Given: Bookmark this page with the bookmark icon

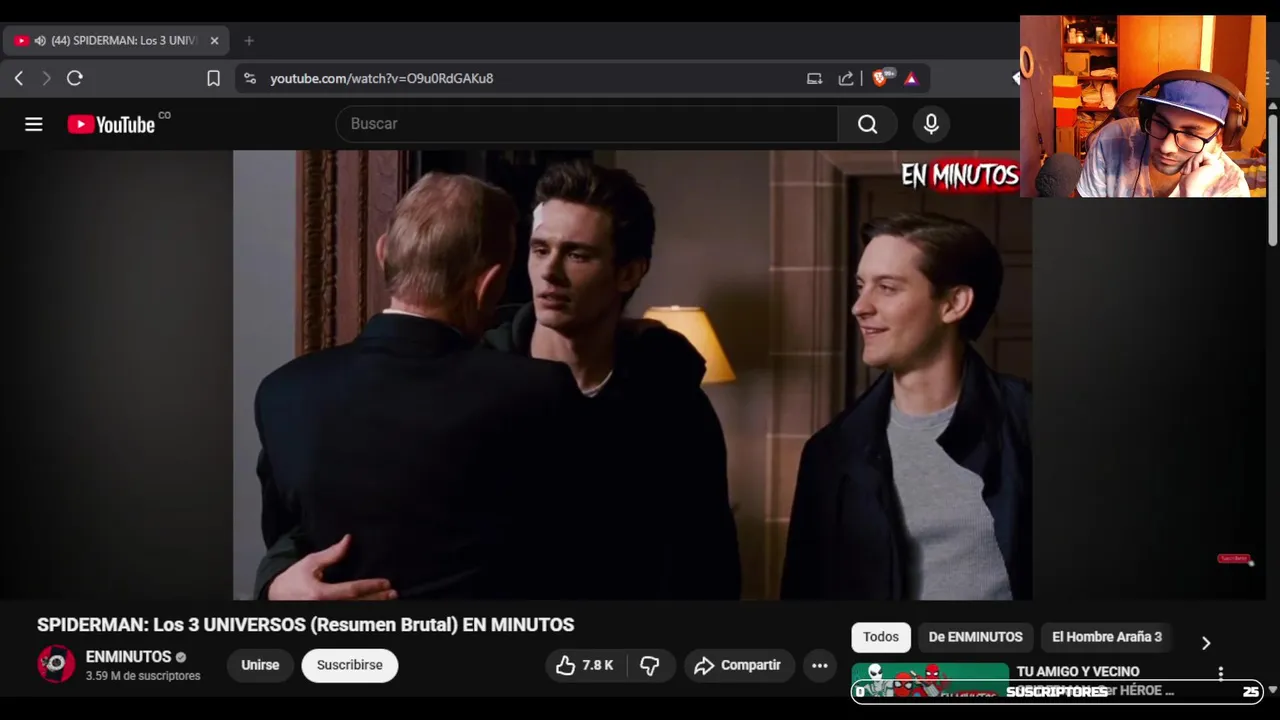Looking at the screenshot, I should (213, 78).
